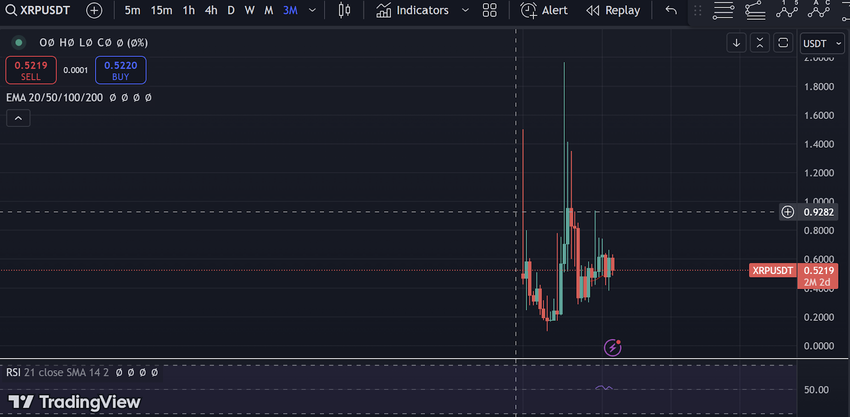Click the 0.9282 crosshair price label
The width and height of the screenshot is (850, 417).
(819, 211)
